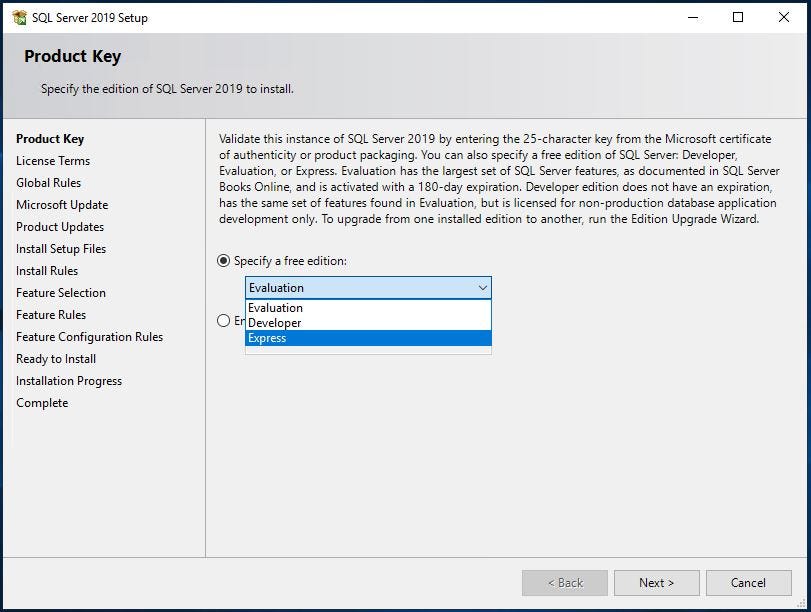This screenshot has width=811, height=612.
Task: Select the Product Key step in sidebar
Action: point(50,139)
